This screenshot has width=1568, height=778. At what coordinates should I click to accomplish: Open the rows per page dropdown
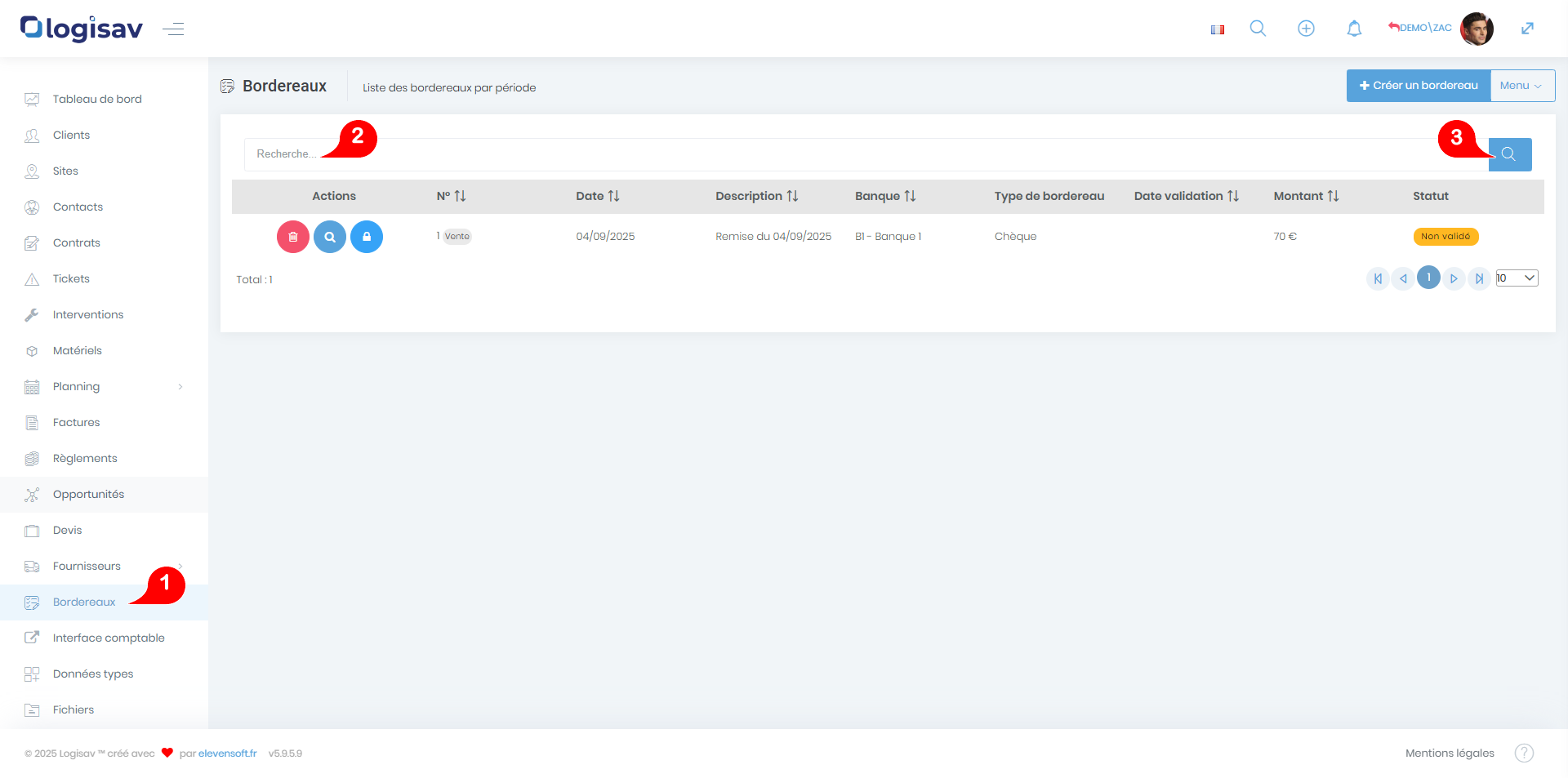click(x=1517, y=278)
